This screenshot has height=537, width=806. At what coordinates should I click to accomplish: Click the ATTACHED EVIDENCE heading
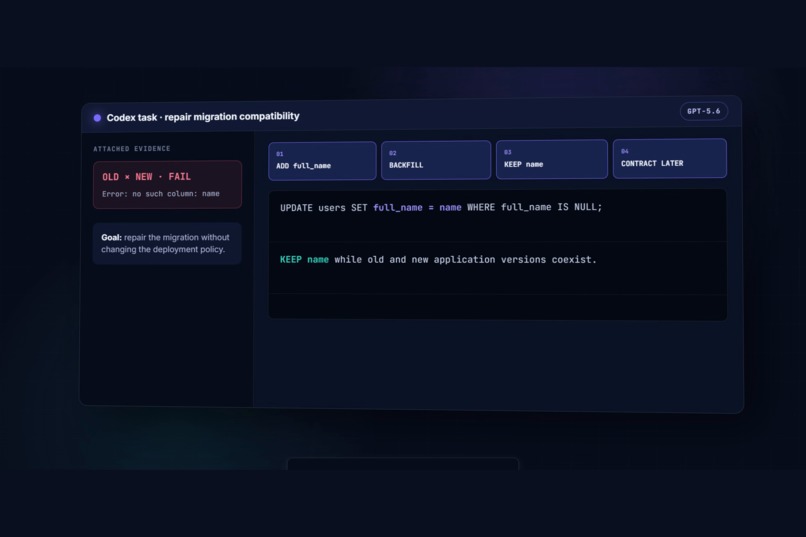click(132, 149)
